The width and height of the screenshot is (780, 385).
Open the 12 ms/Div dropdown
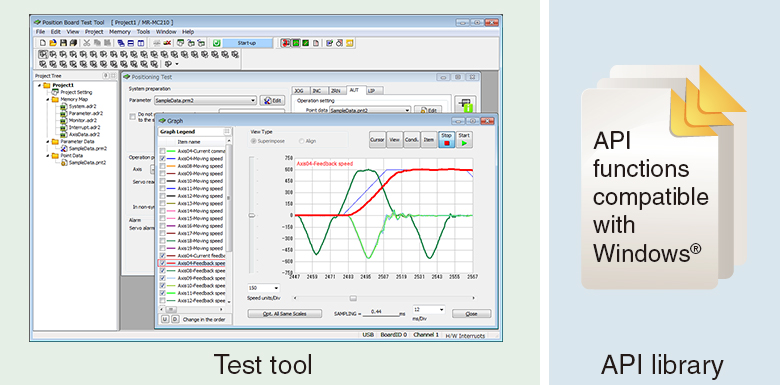tap(428, 309)
